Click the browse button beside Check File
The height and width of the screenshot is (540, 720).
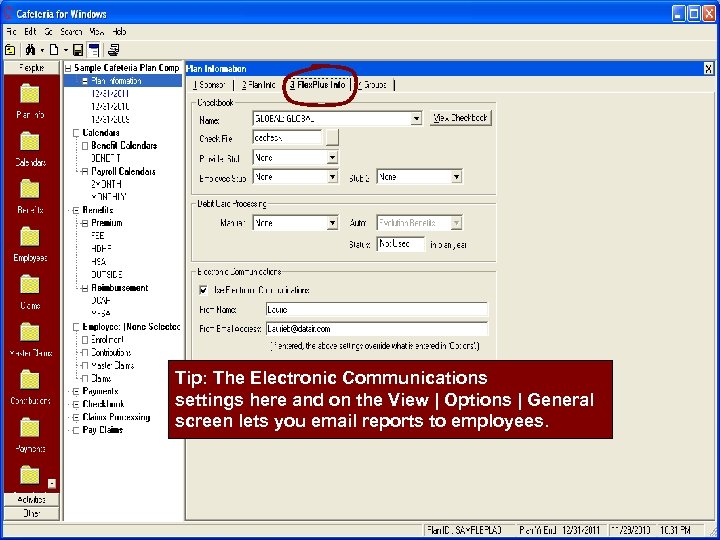point(332,138)
